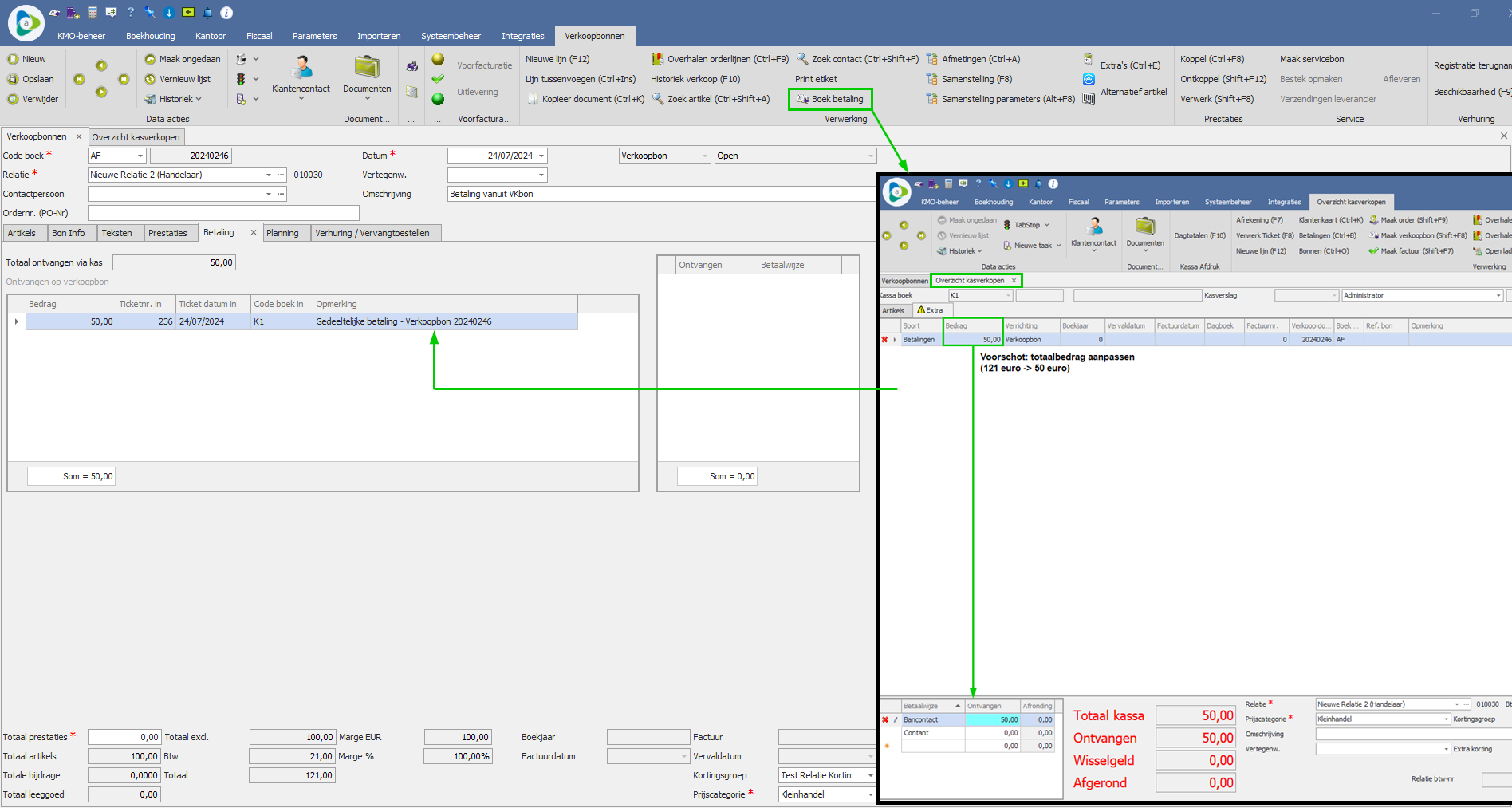This screenshot has height=808, width=1512.
Task: Open the notification bell icon
Action: [x=207, y=13]
